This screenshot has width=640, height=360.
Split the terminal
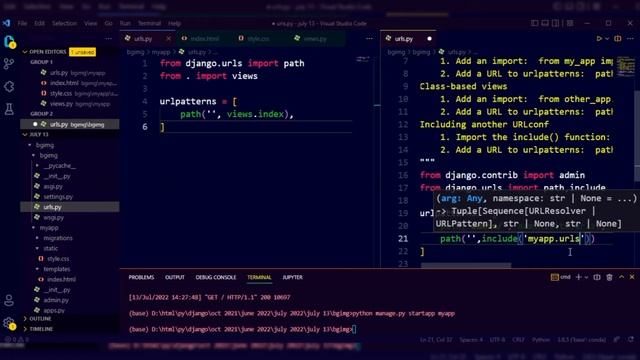pyautogui.click(x=597, y=277)
